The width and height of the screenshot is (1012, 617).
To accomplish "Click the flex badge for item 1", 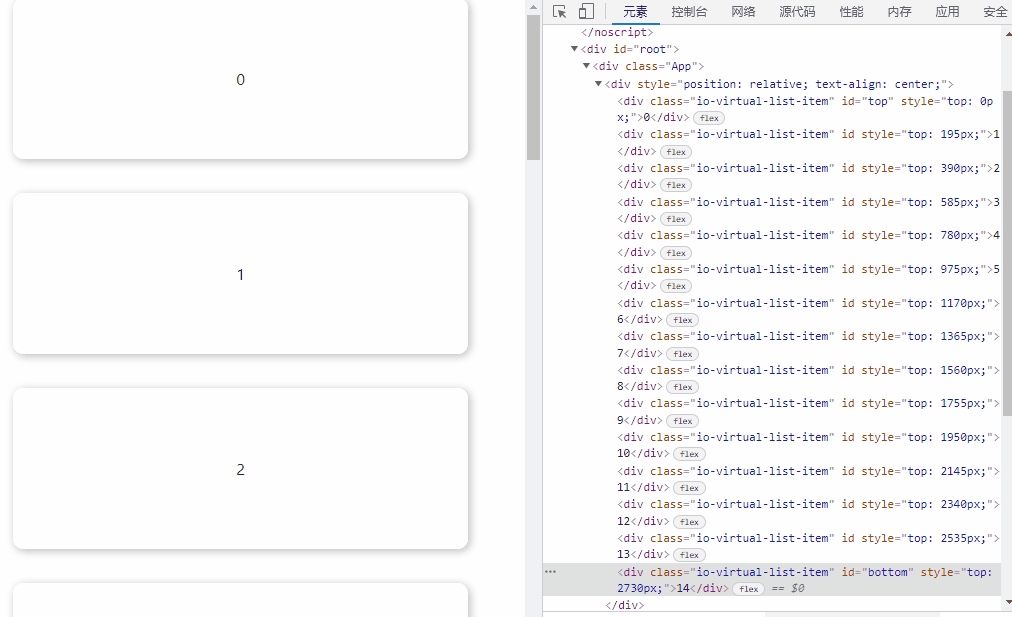I will point(676,152).
